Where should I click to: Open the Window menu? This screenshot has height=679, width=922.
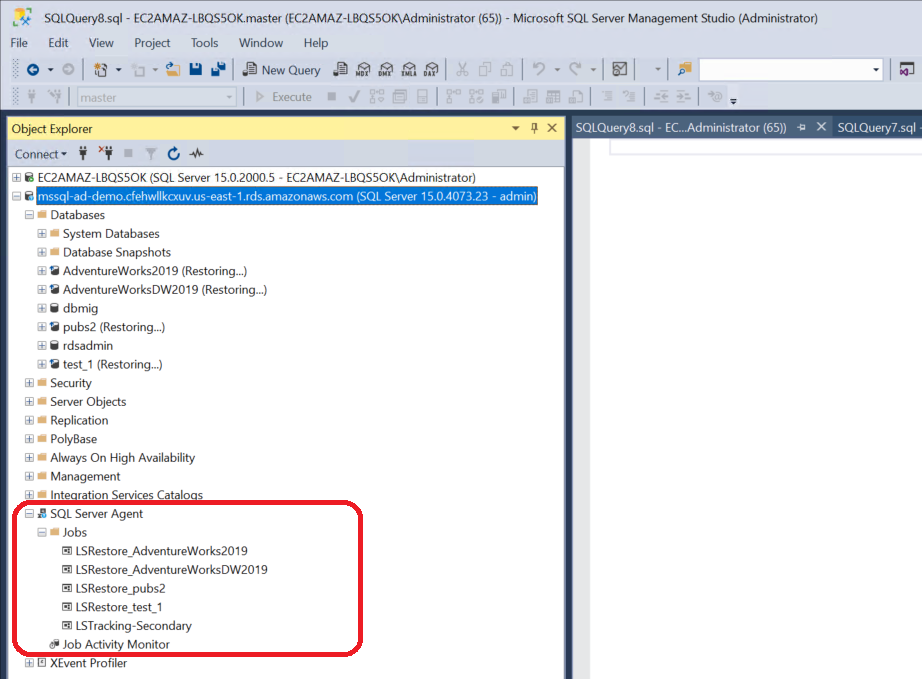260,43
